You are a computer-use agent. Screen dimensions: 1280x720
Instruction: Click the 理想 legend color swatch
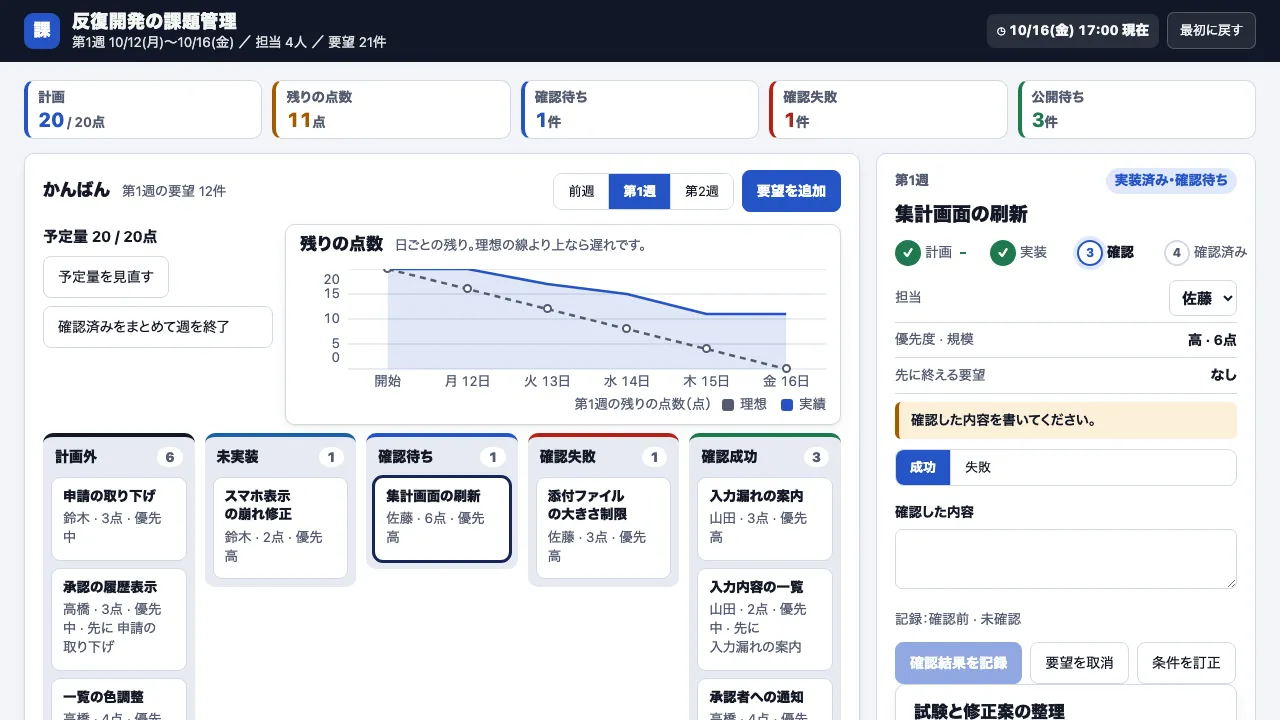pos(728,405)
